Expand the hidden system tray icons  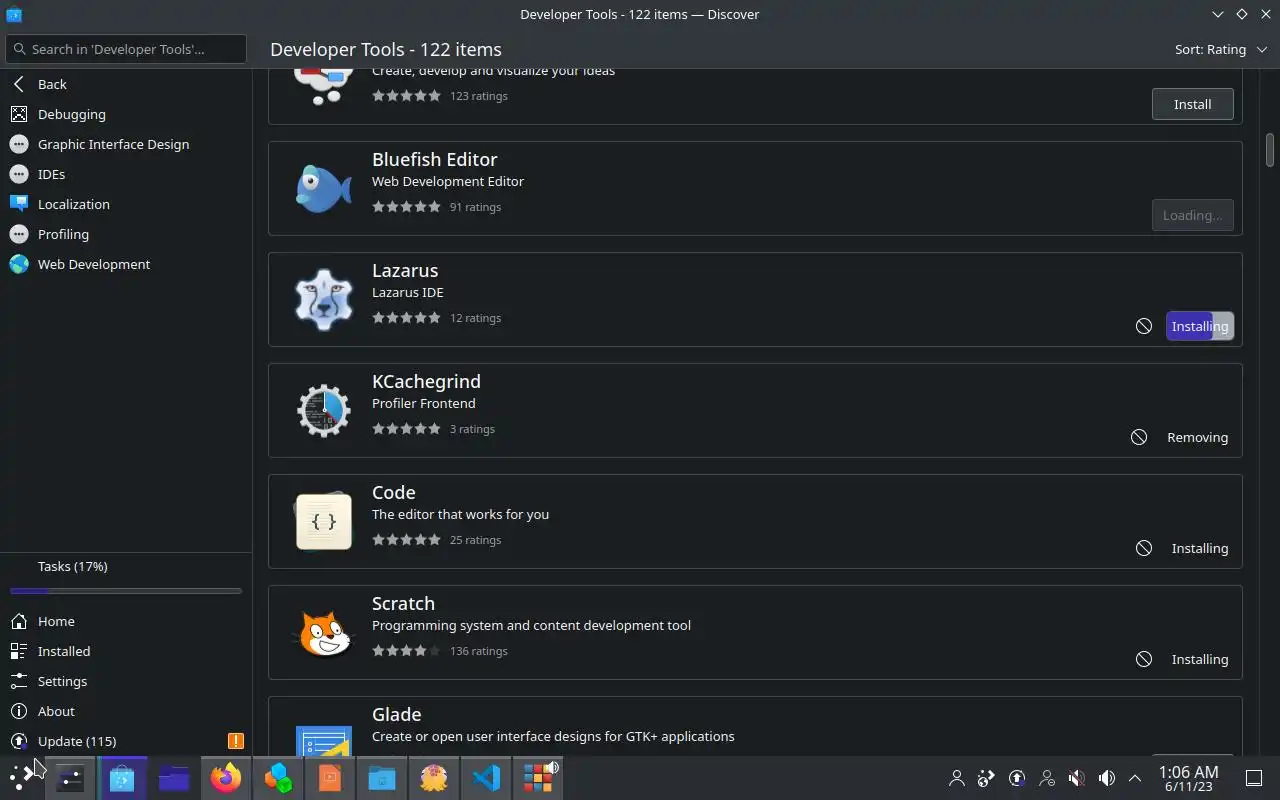coord(1135,778)
